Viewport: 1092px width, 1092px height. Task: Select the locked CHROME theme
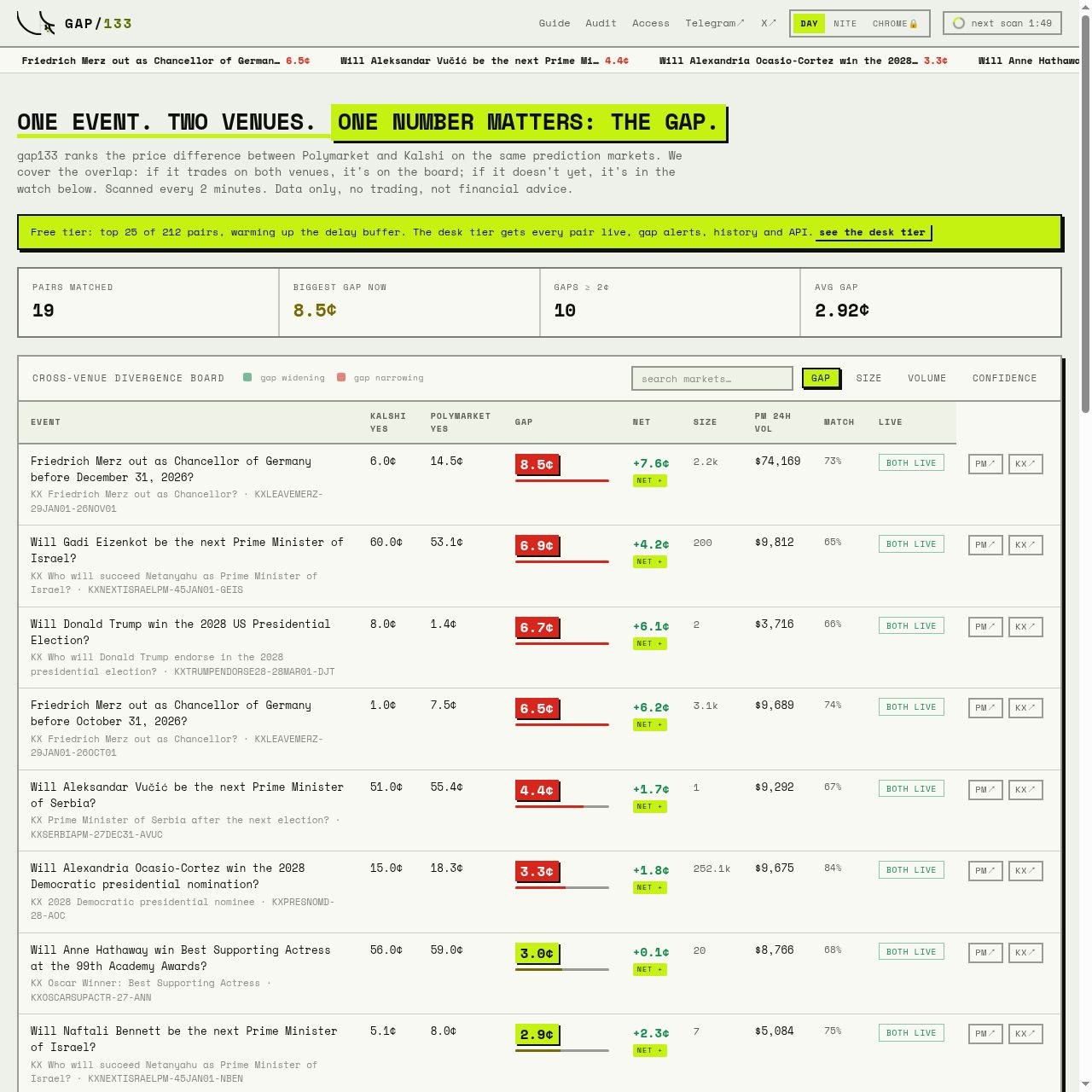[x=895, y=24]
